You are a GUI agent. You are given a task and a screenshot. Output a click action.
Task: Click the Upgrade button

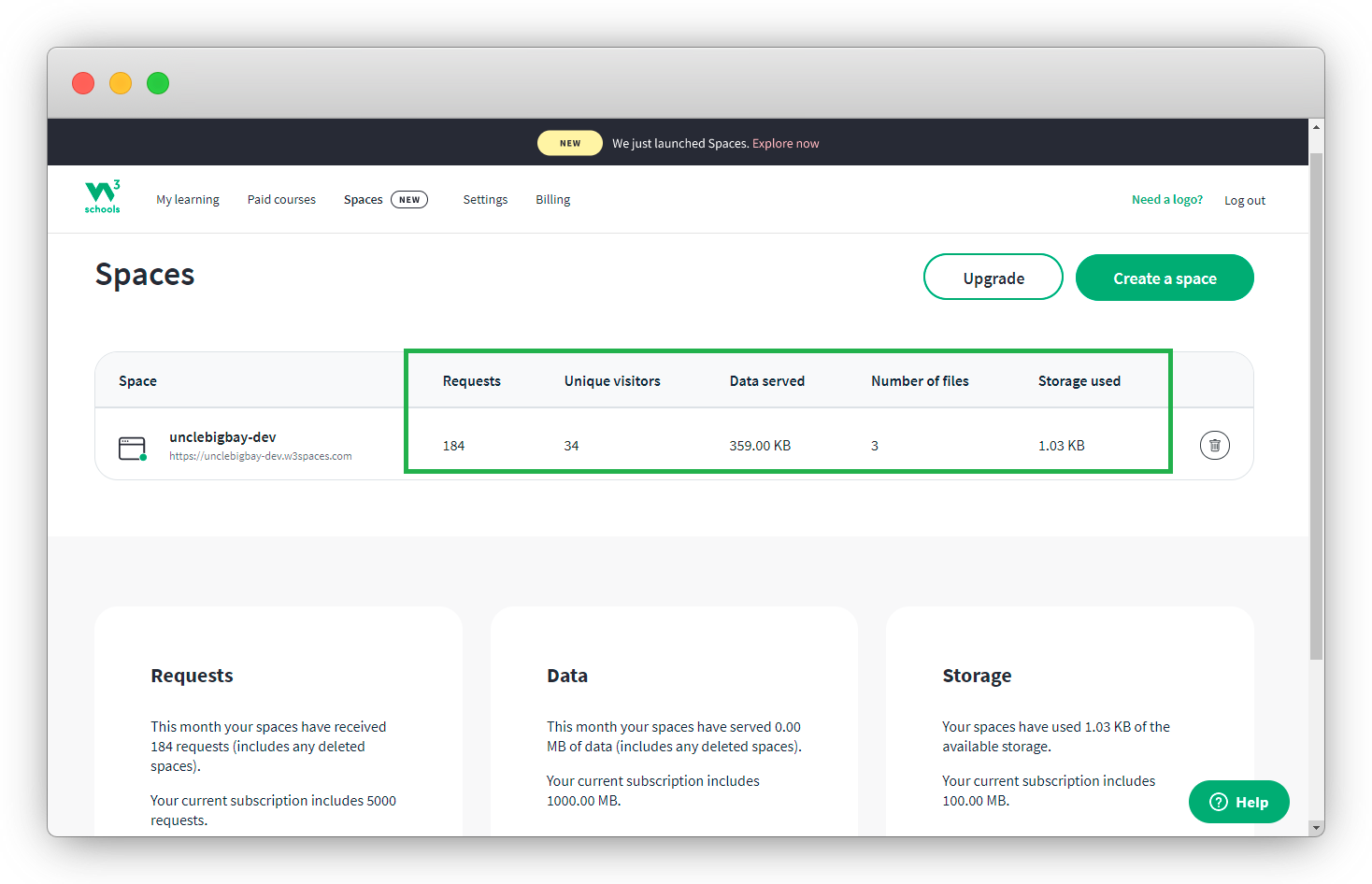993,278
